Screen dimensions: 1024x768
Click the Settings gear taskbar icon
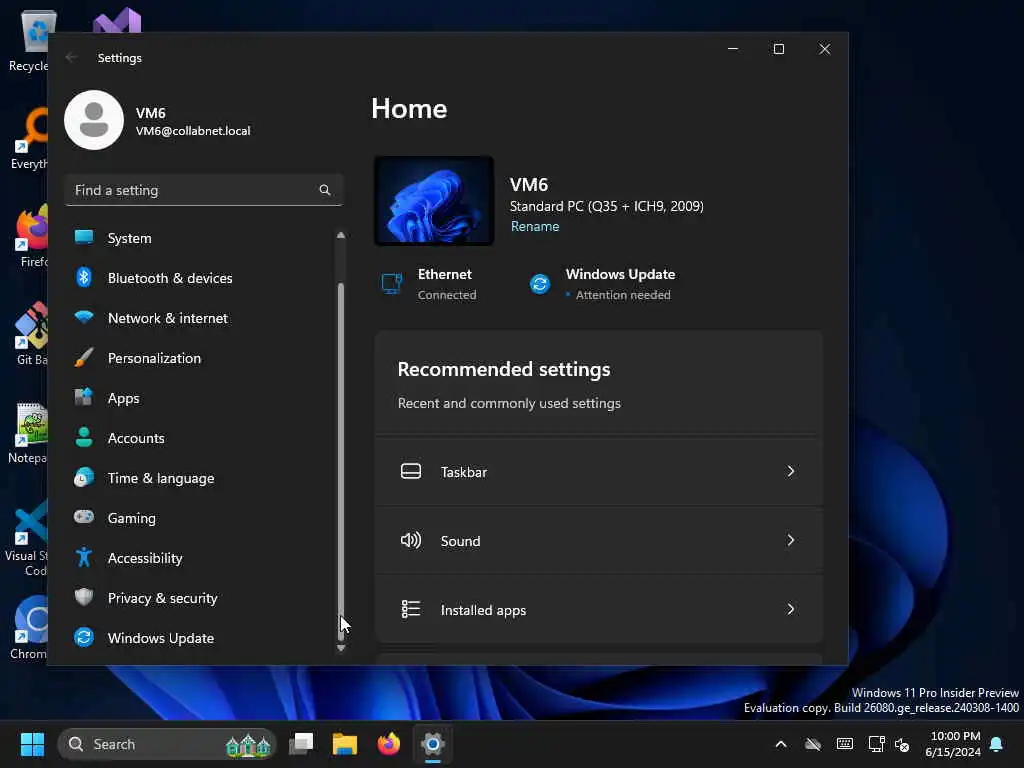pyautogui.click(x=432, y=744)
